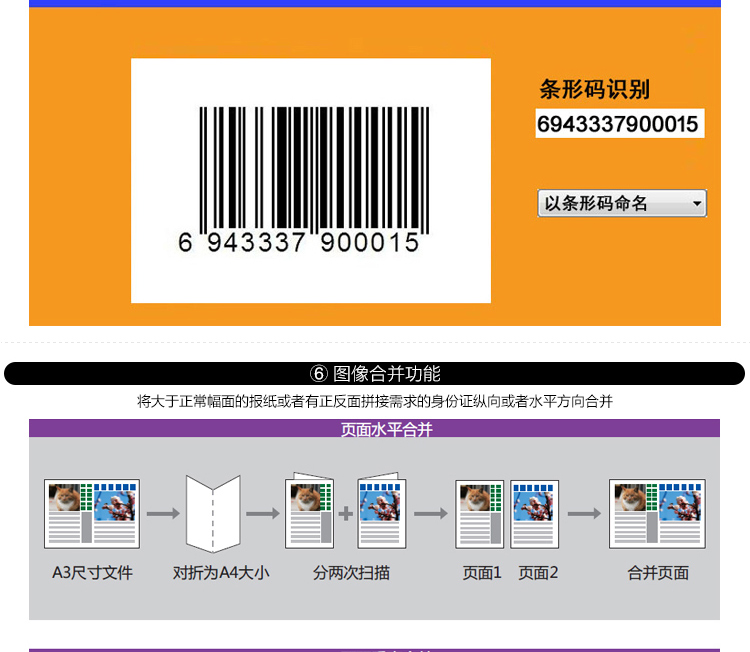Screen dimensions: 750x652
Task: Click the 页面1 document thumbnail
Action: [x=480, y=514]
